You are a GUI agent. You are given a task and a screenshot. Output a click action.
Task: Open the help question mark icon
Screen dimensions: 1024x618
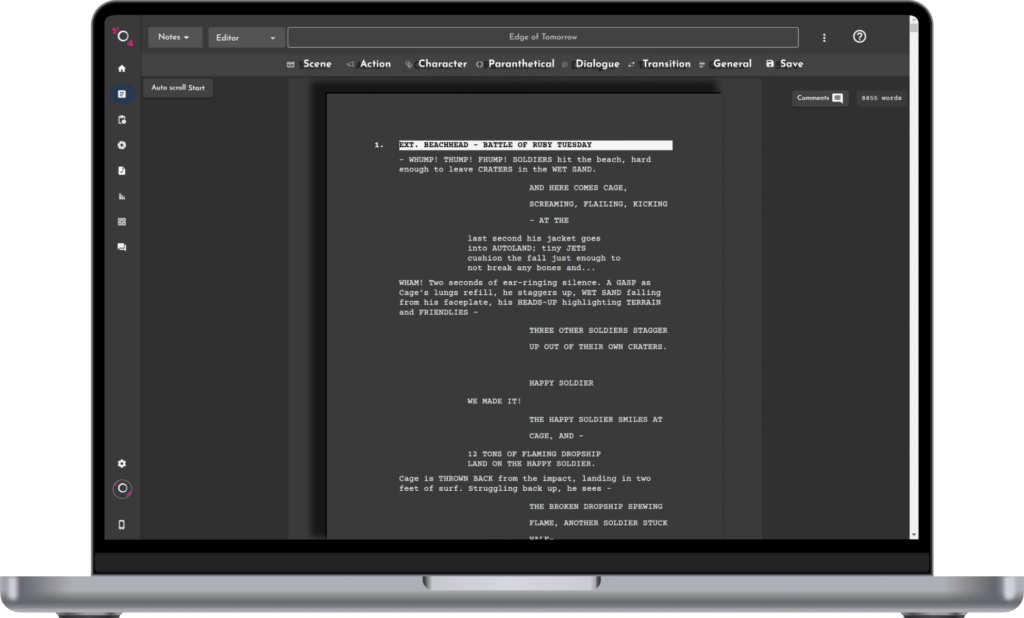coord(859,37)
